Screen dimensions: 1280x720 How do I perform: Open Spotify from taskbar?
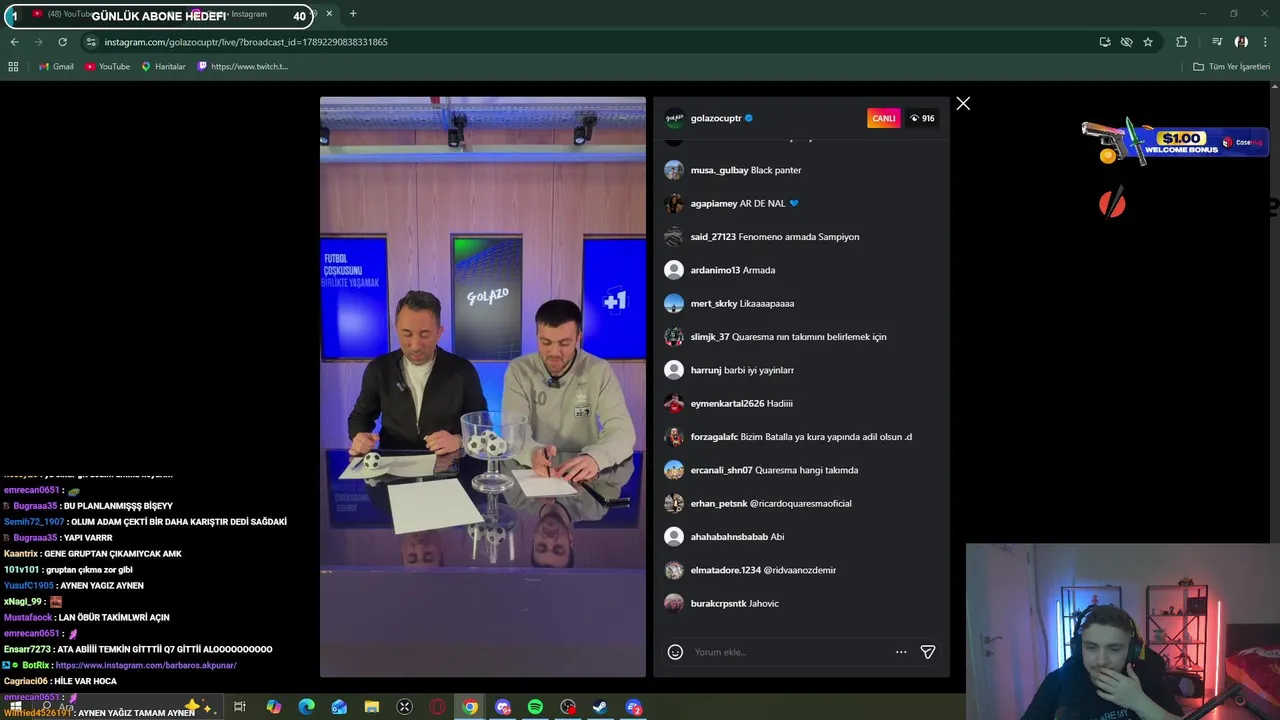click(535, 707)
